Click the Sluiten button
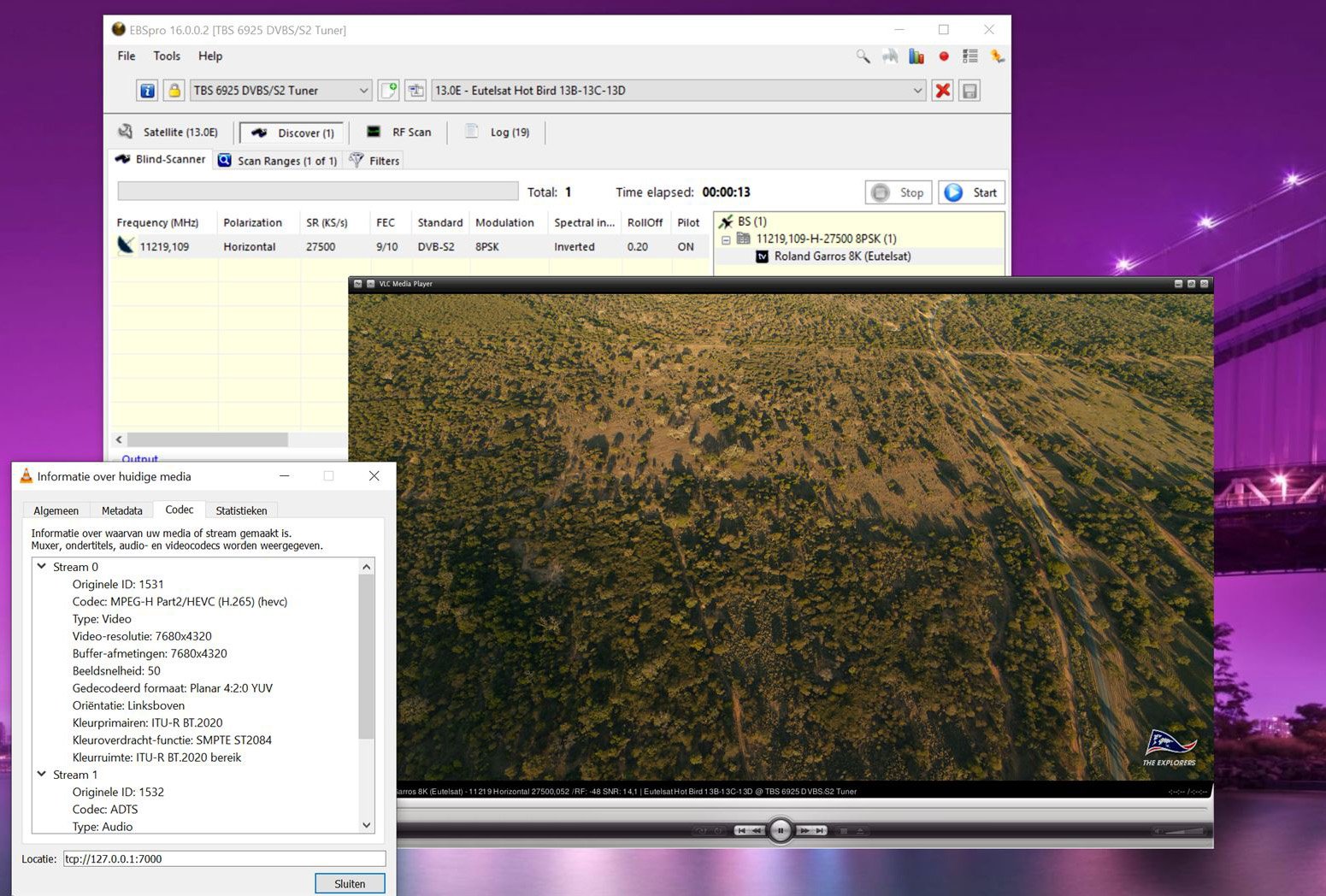This screenshot has height=896, width=1326. click(350, 883)
